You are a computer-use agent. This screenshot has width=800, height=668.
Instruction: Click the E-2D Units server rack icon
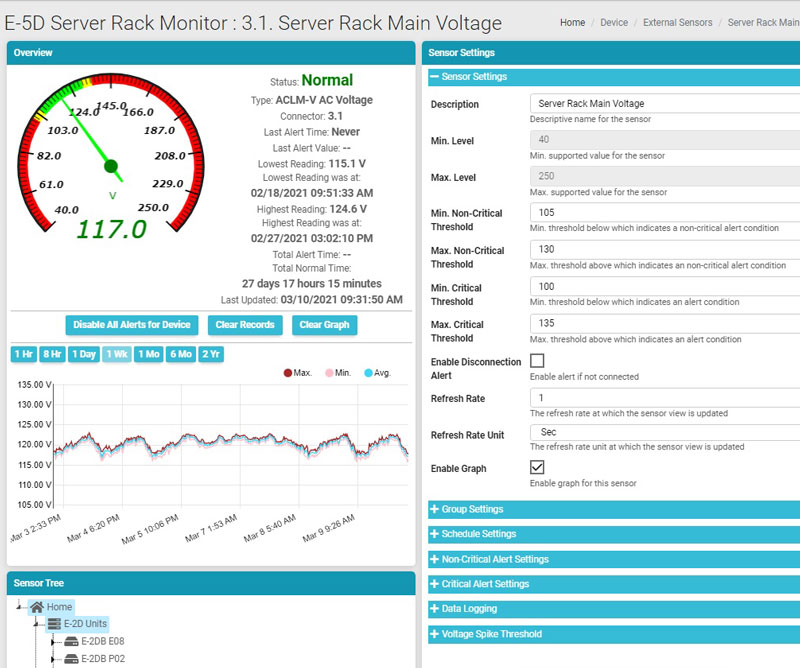point(54,624)
